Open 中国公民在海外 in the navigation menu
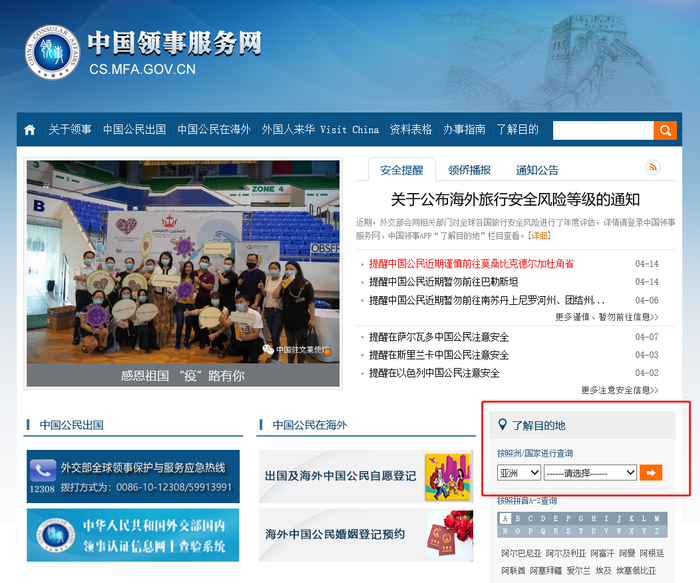The image size is (700, 583). [x=214, y=130]
